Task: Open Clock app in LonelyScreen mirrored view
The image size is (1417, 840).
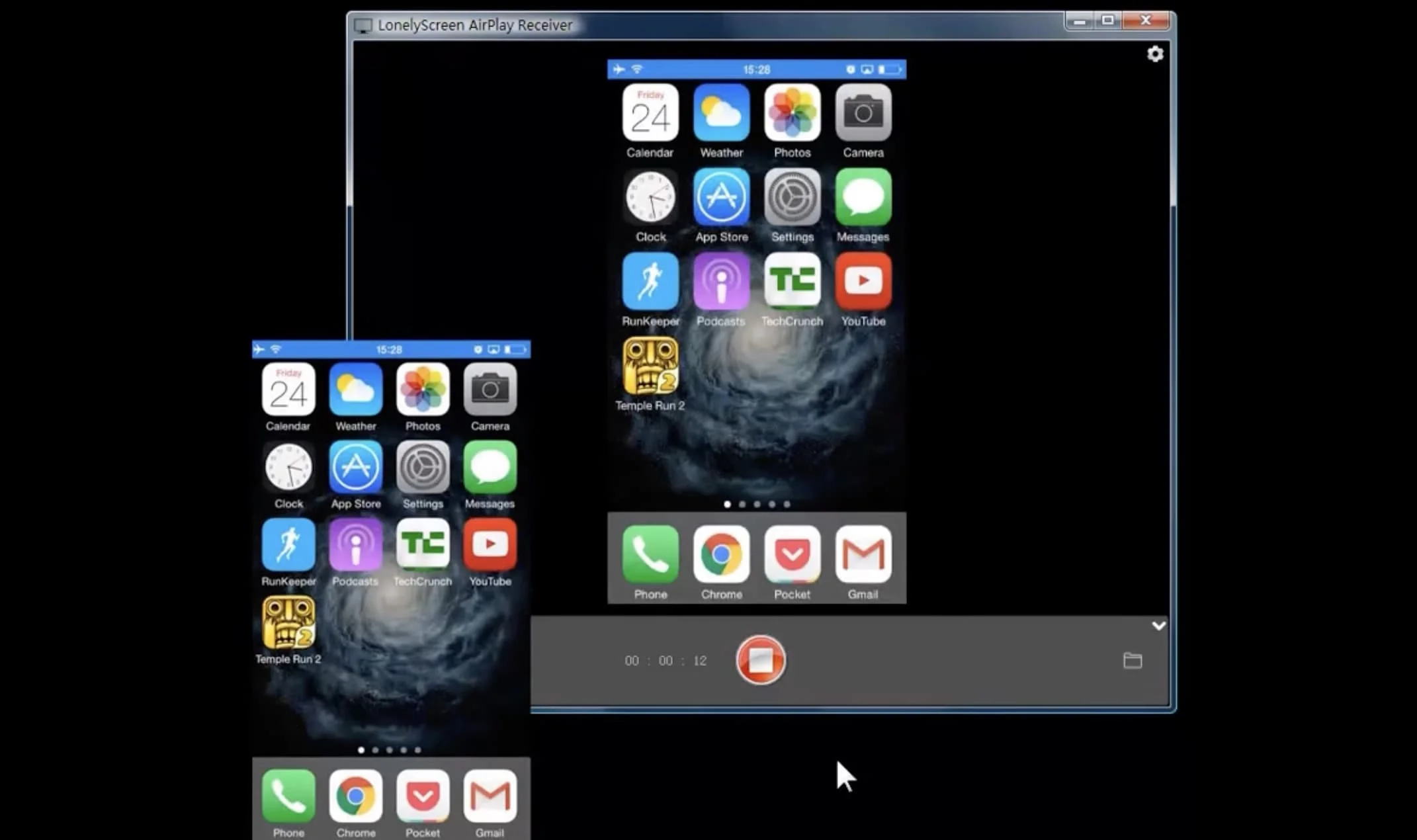Action: 650,197
